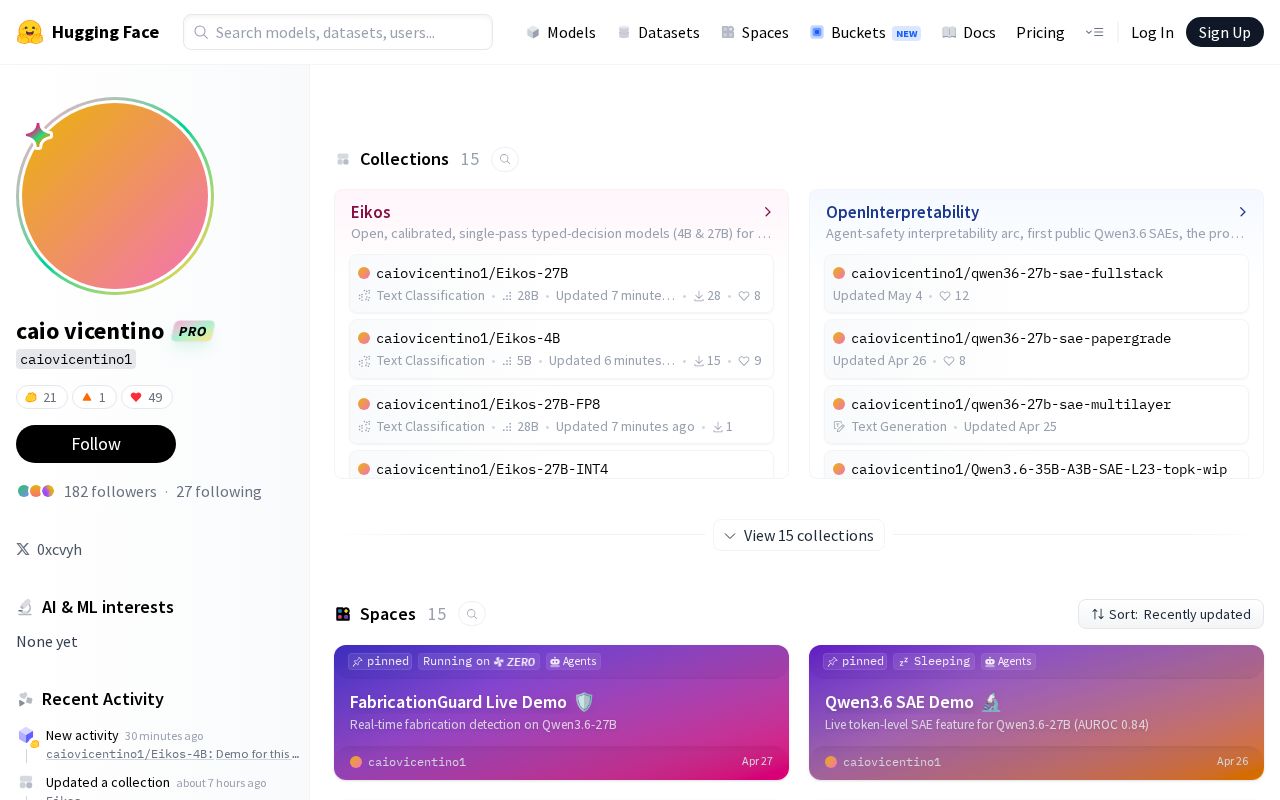Focus the search models, datasets, users field
Screen dimensions: 1280x800
pos(338,32)
